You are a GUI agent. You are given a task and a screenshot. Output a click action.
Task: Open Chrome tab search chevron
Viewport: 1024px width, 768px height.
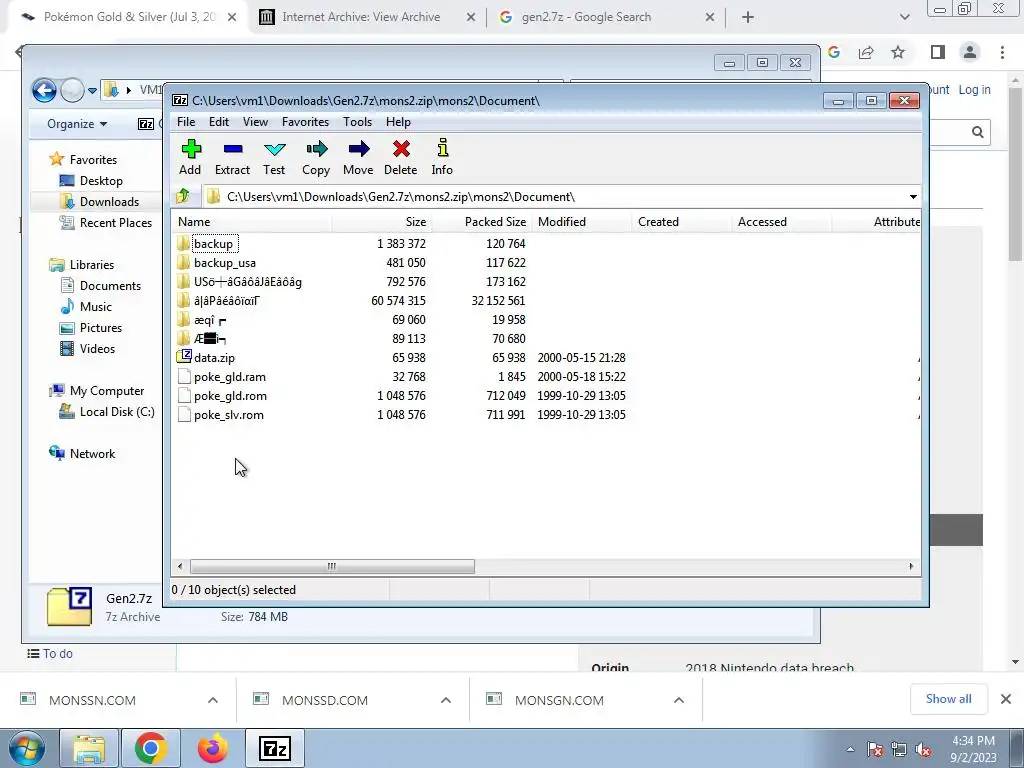(904, 17)
